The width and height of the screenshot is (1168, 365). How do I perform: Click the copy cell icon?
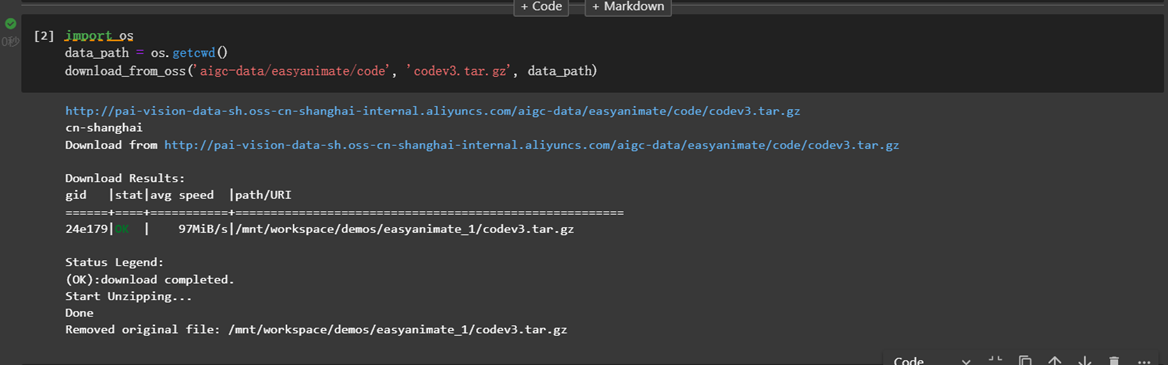1025,361
